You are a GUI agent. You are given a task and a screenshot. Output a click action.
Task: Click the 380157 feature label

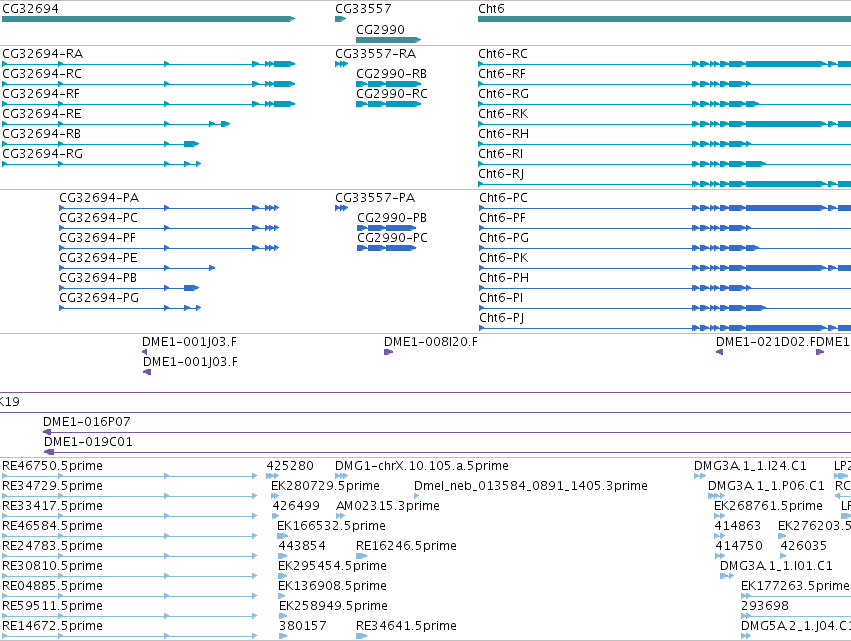tap(303, 626)
